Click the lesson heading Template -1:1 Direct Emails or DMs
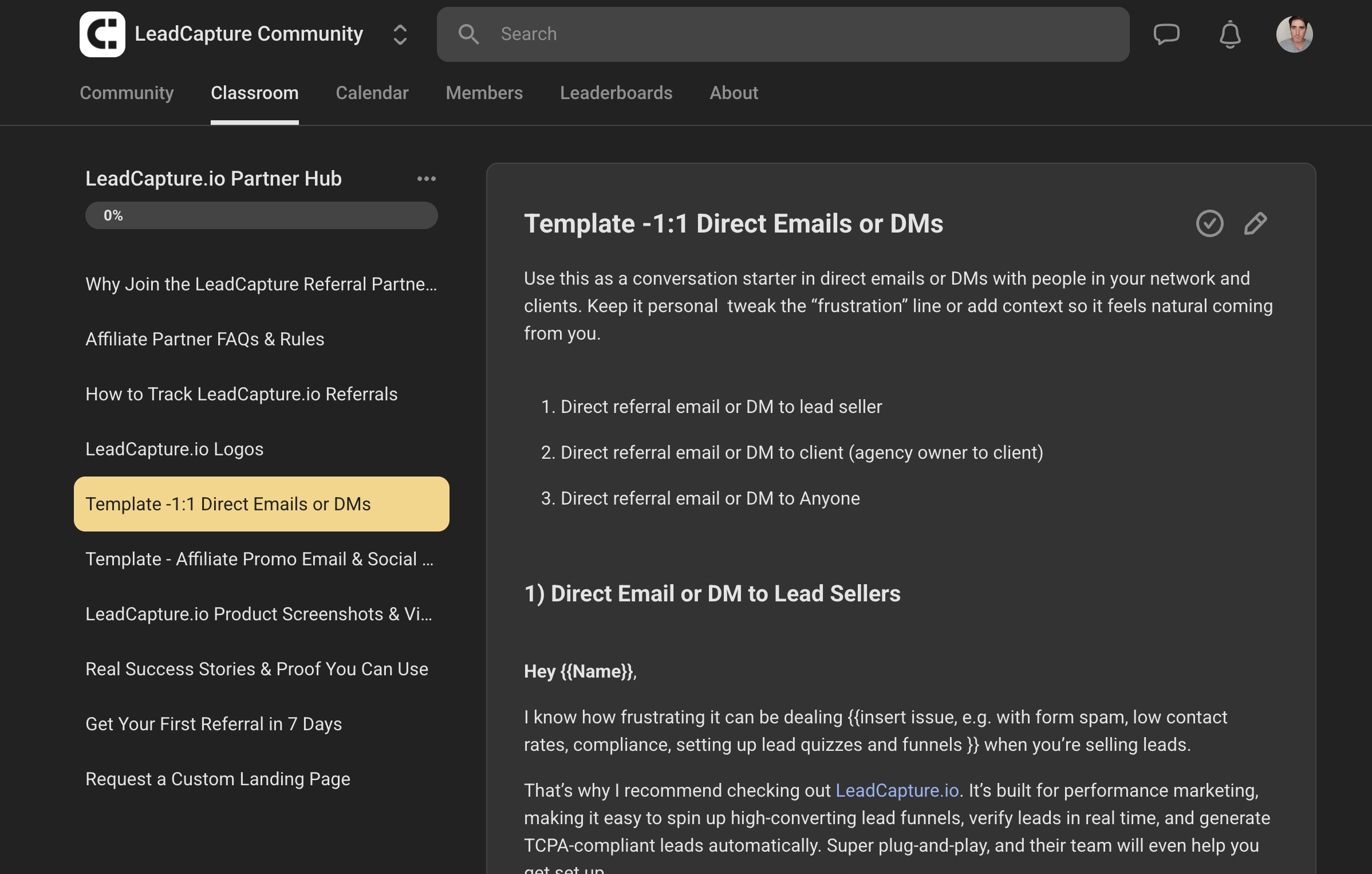The height and width of the screenshot is (874, 1372). [x=734, y=223]
